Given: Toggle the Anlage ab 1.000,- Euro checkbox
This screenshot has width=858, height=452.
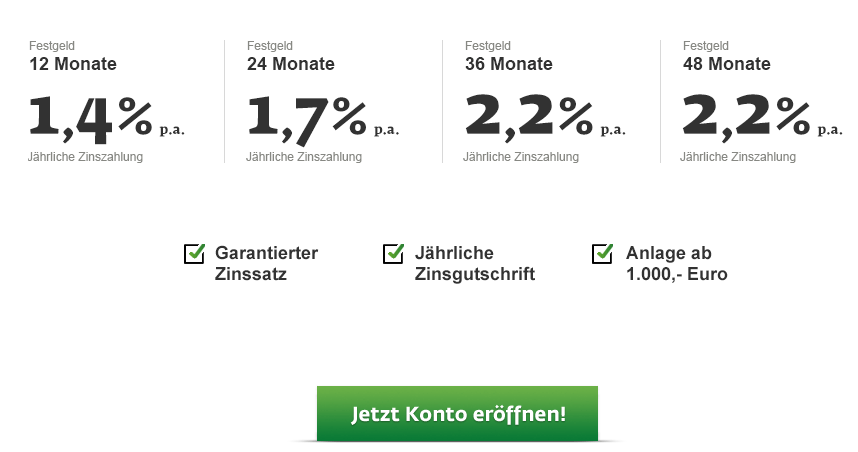Looking at the screenshot, I should [x=602, y=254].
